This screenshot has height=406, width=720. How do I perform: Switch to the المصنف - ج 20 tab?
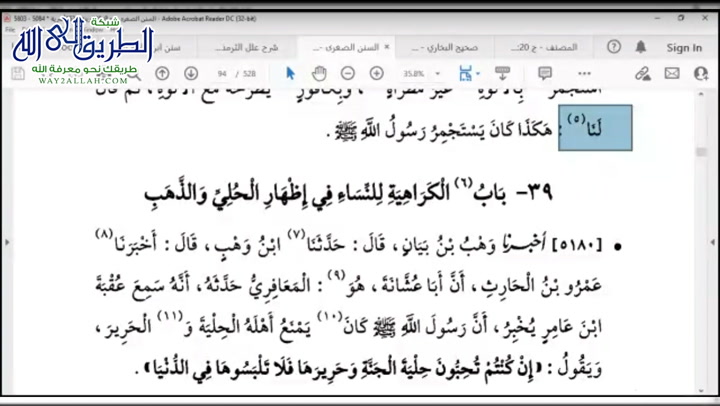[544, 47]
